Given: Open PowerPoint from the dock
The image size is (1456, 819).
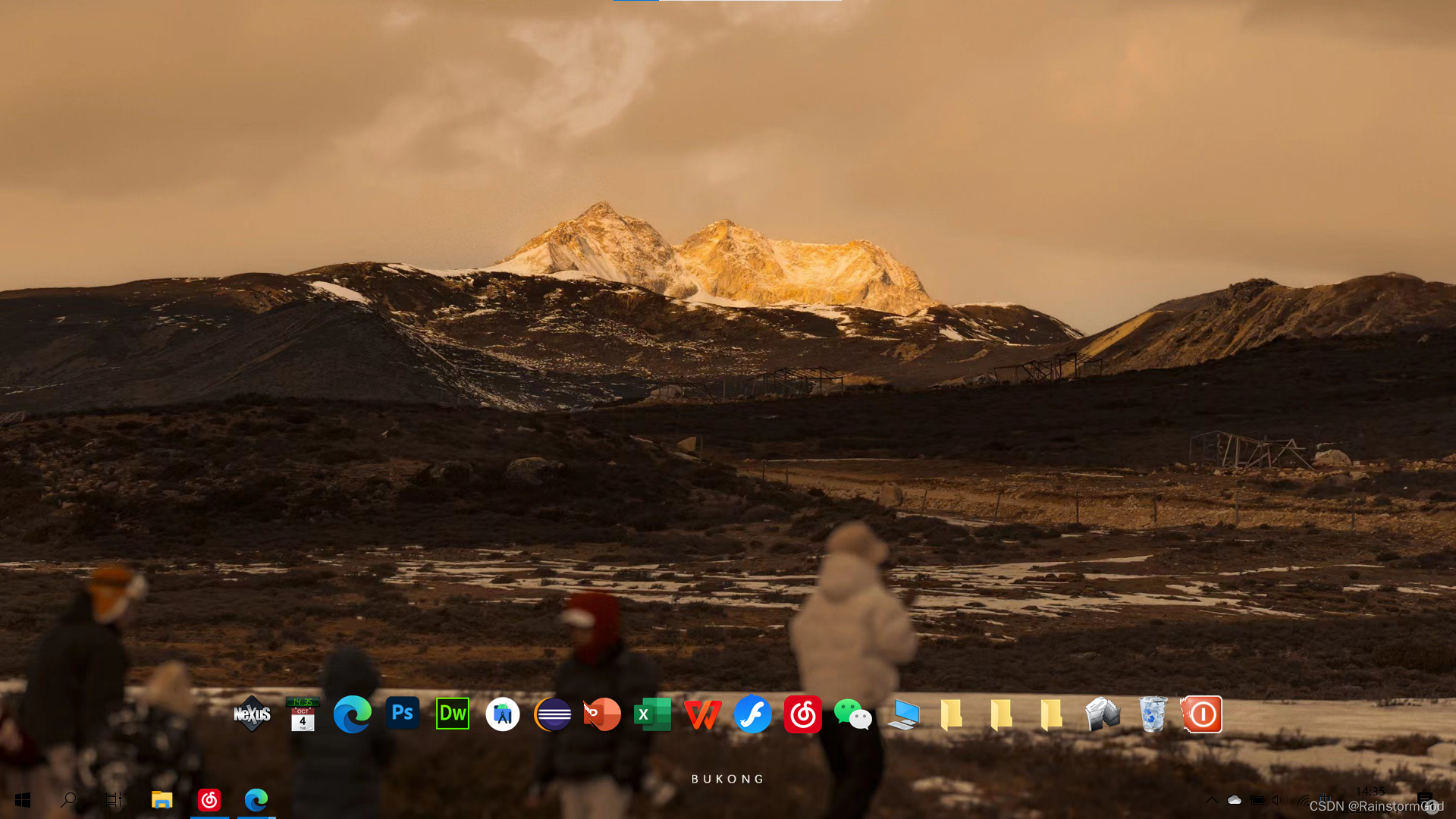Looking at the screenshot, I should tap(602, 714).
